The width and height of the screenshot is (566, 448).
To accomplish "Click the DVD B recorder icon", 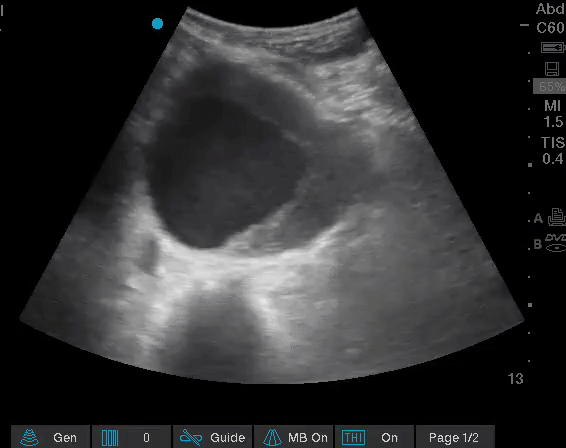I will click(556, 243).
